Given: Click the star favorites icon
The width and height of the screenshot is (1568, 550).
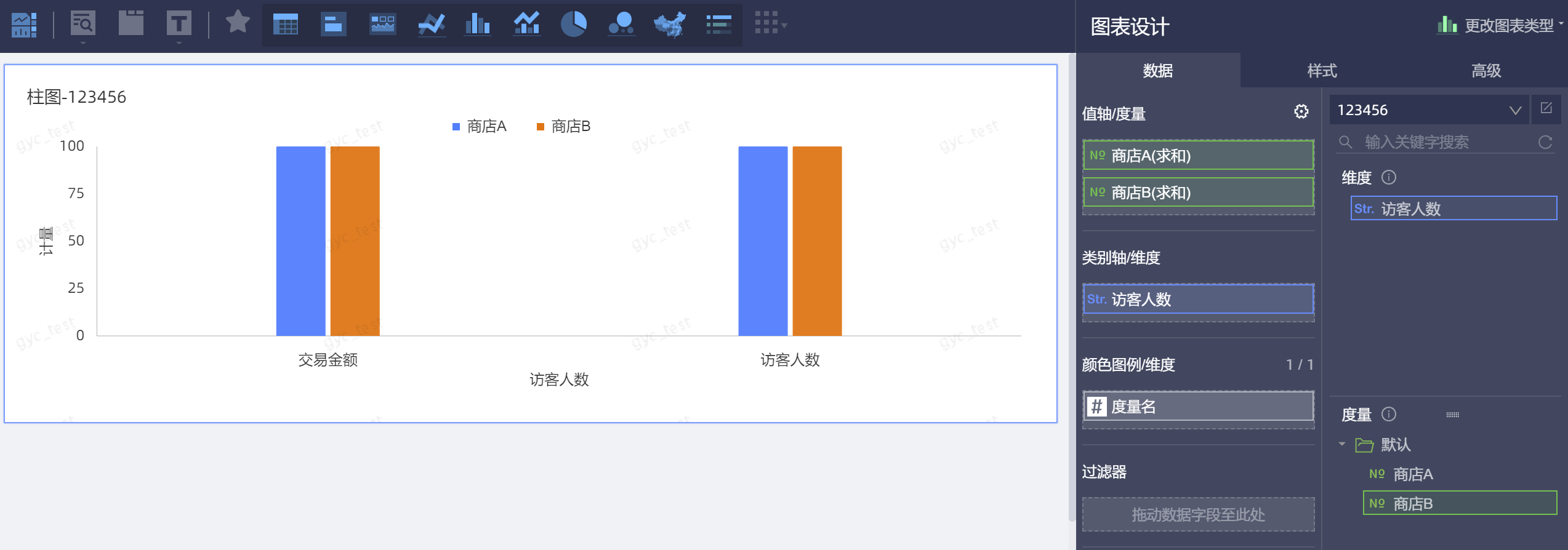Looking at the screenshot, I should (x=238, y=23).
